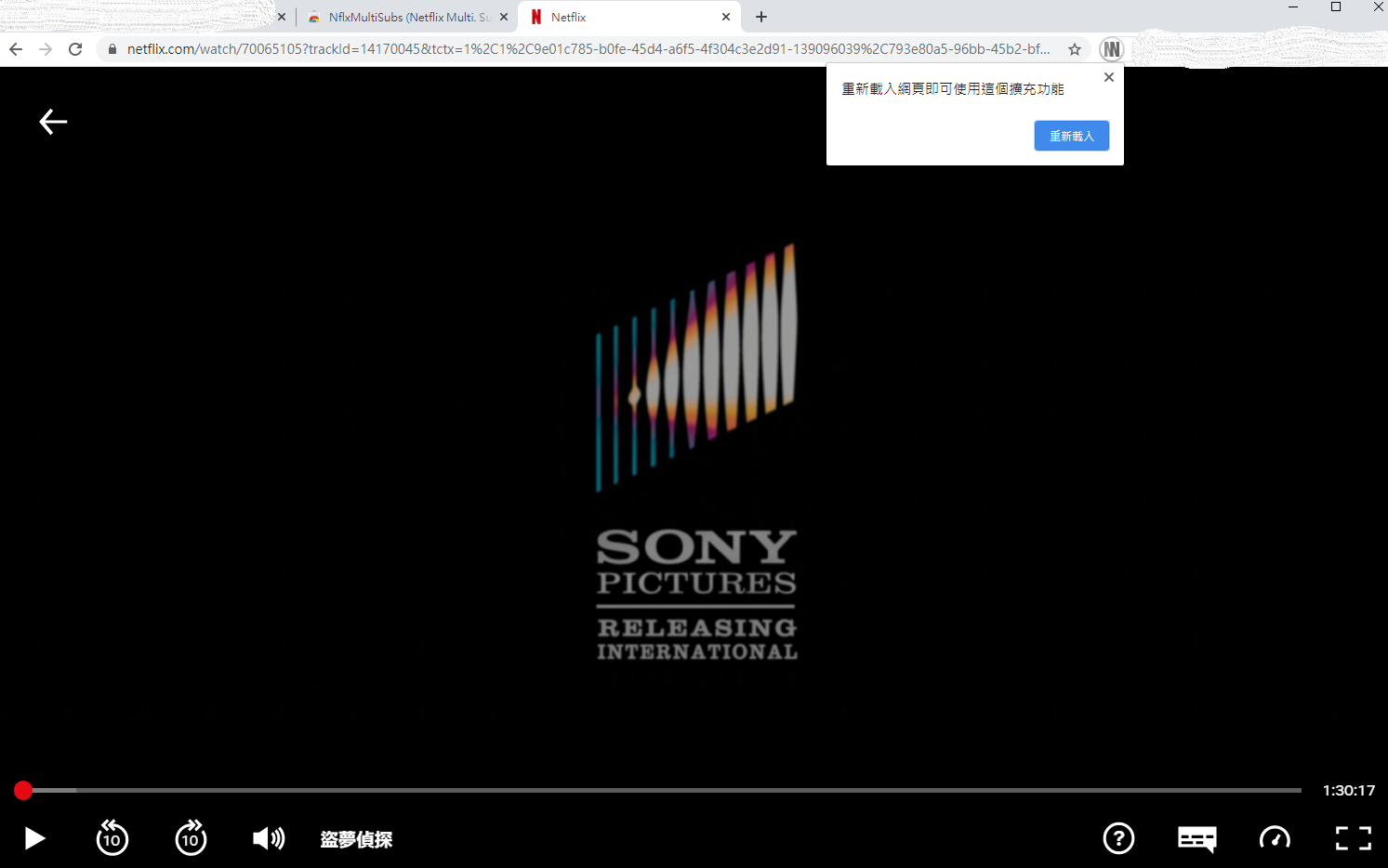Bookmark this page with star icon
The image size is (1388, 868).
[x=1075, y=49]
